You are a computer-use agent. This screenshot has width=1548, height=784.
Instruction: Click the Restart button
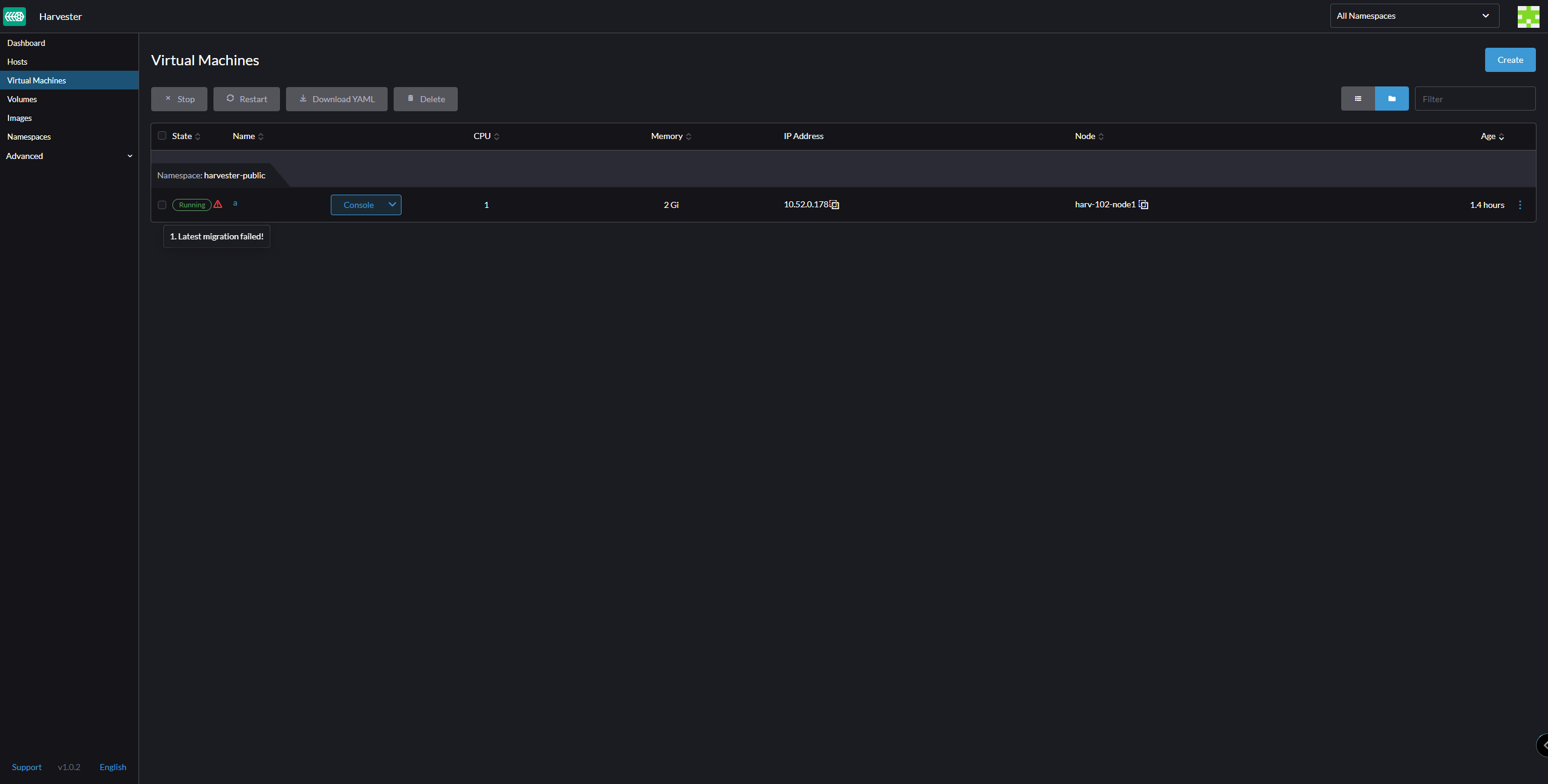(x=247, y=99)
